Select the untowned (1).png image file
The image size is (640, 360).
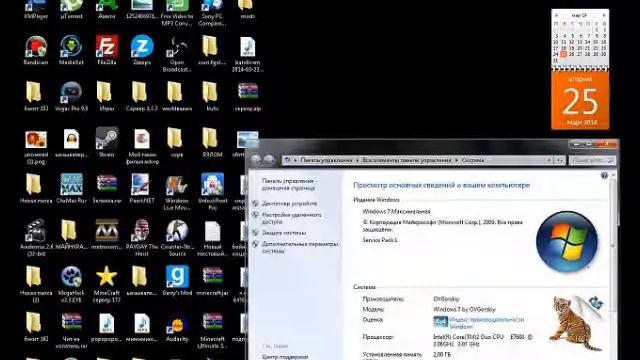tap(36, 146)
